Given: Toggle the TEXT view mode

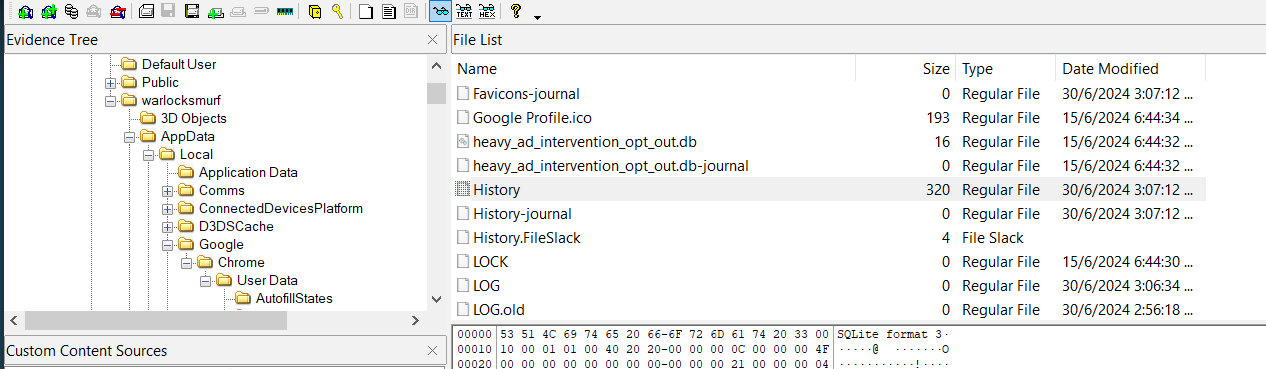Looking at the screenshot, I should [x=464, y=12].
